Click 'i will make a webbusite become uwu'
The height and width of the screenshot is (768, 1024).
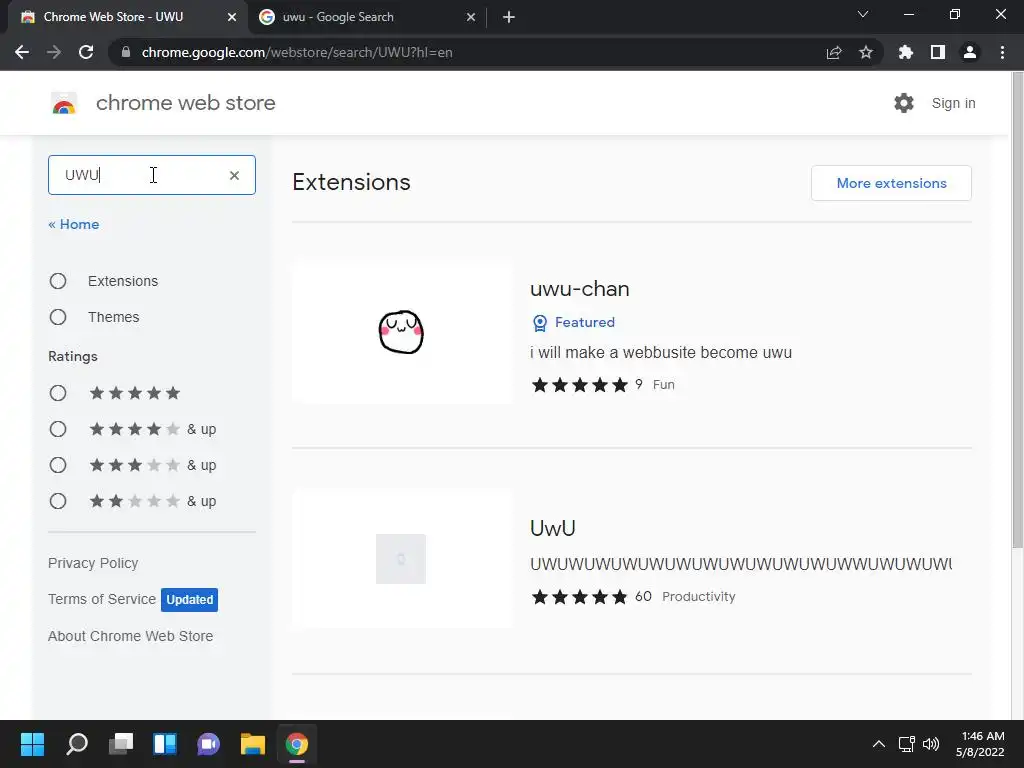(x=661, y=353)
